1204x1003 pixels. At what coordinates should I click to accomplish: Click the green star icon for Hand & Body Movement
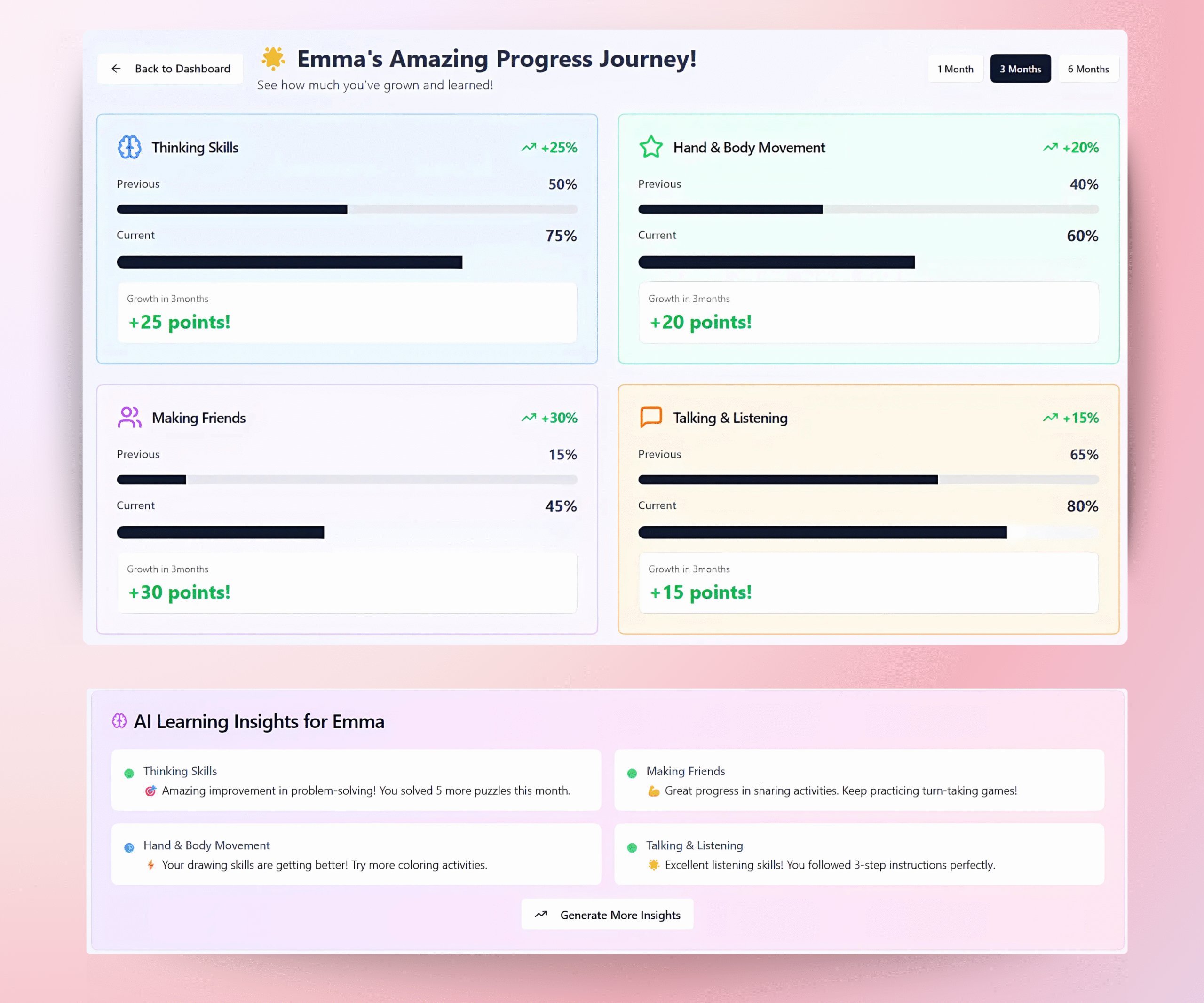651,147
